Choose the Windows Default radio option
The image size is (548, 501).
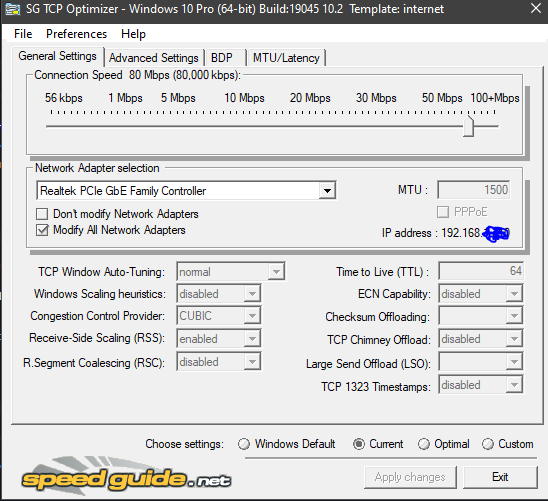(244, 444)
